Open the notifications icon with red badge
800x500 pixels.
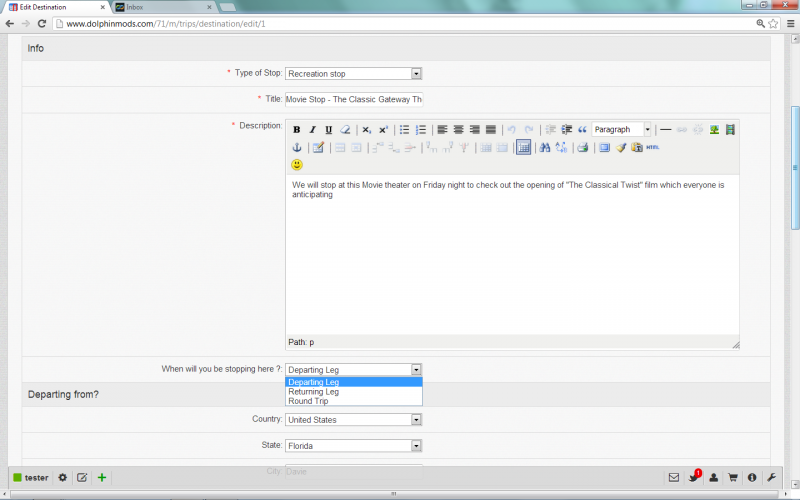pos(694,477)
